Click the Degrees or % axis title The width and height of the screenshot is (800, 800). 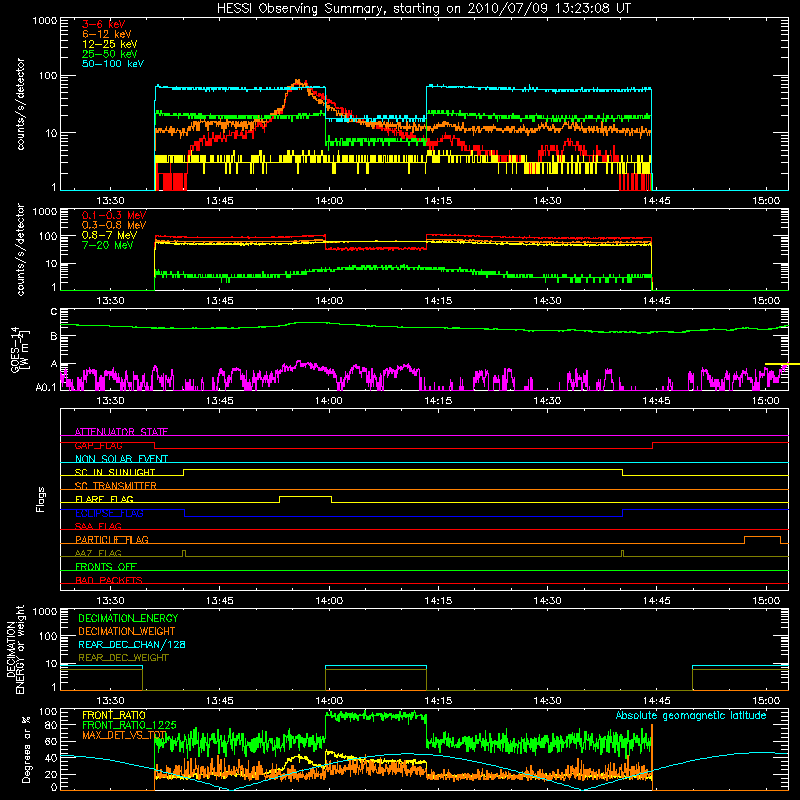click(26, 749)
